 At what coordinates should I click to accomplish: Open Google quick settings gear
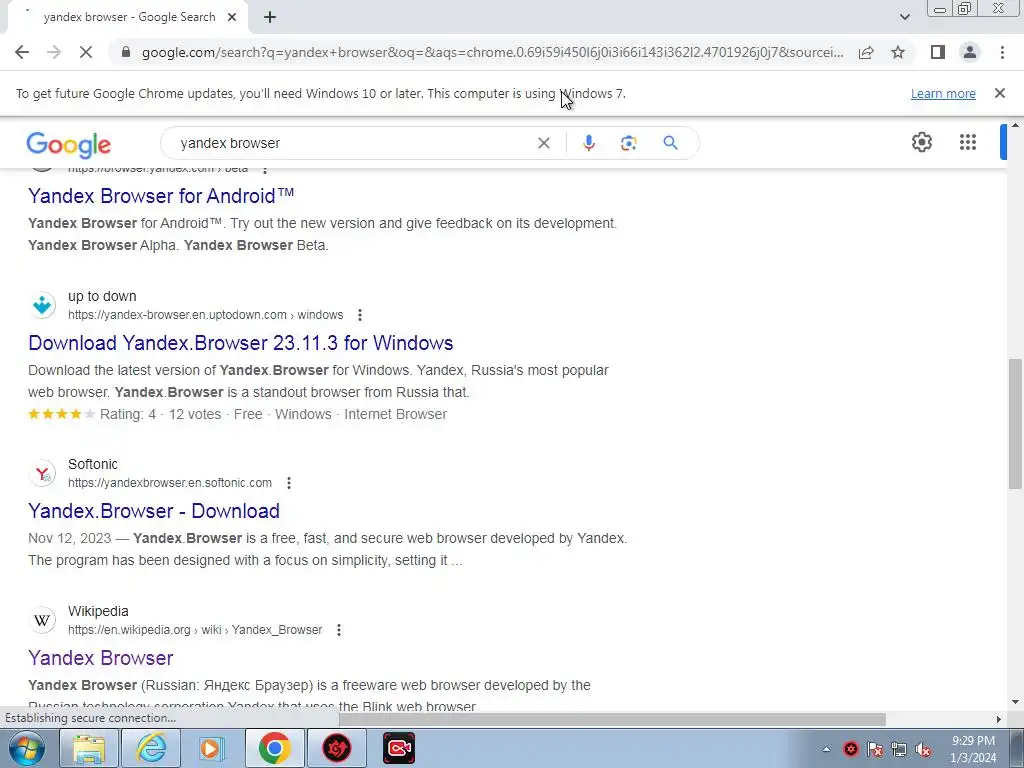921,142
